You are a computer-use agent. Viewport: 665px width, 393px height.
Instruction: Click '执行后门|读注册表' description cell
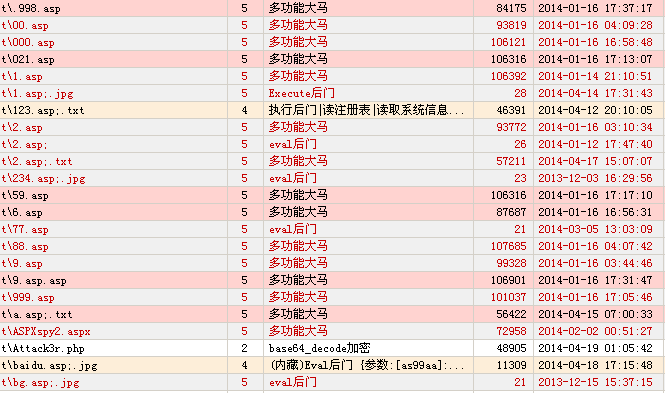click(366, 110)
